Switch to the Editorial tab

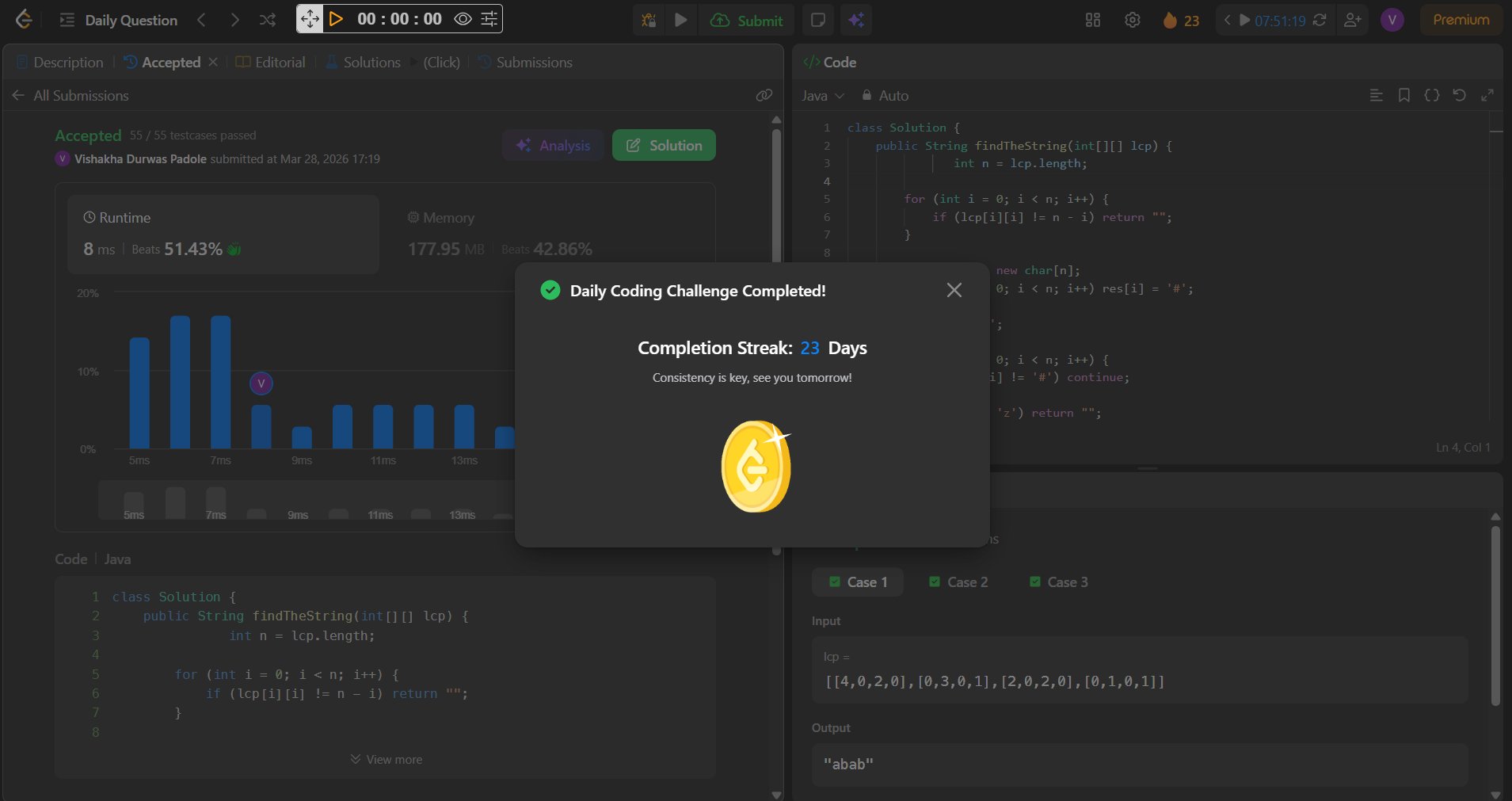point(271,62)
